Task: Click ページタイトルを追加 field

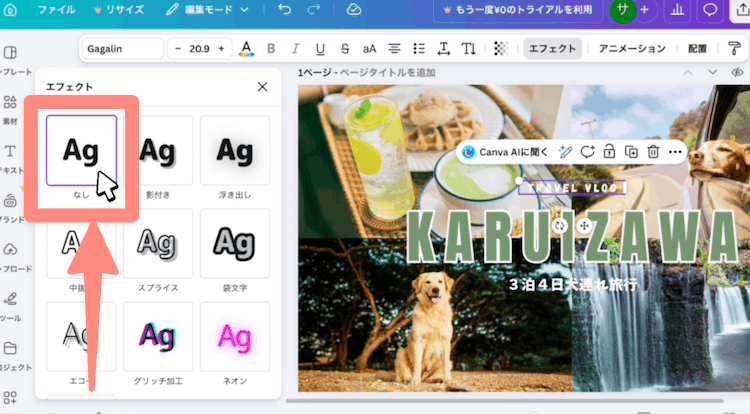Action: (387, 73)
